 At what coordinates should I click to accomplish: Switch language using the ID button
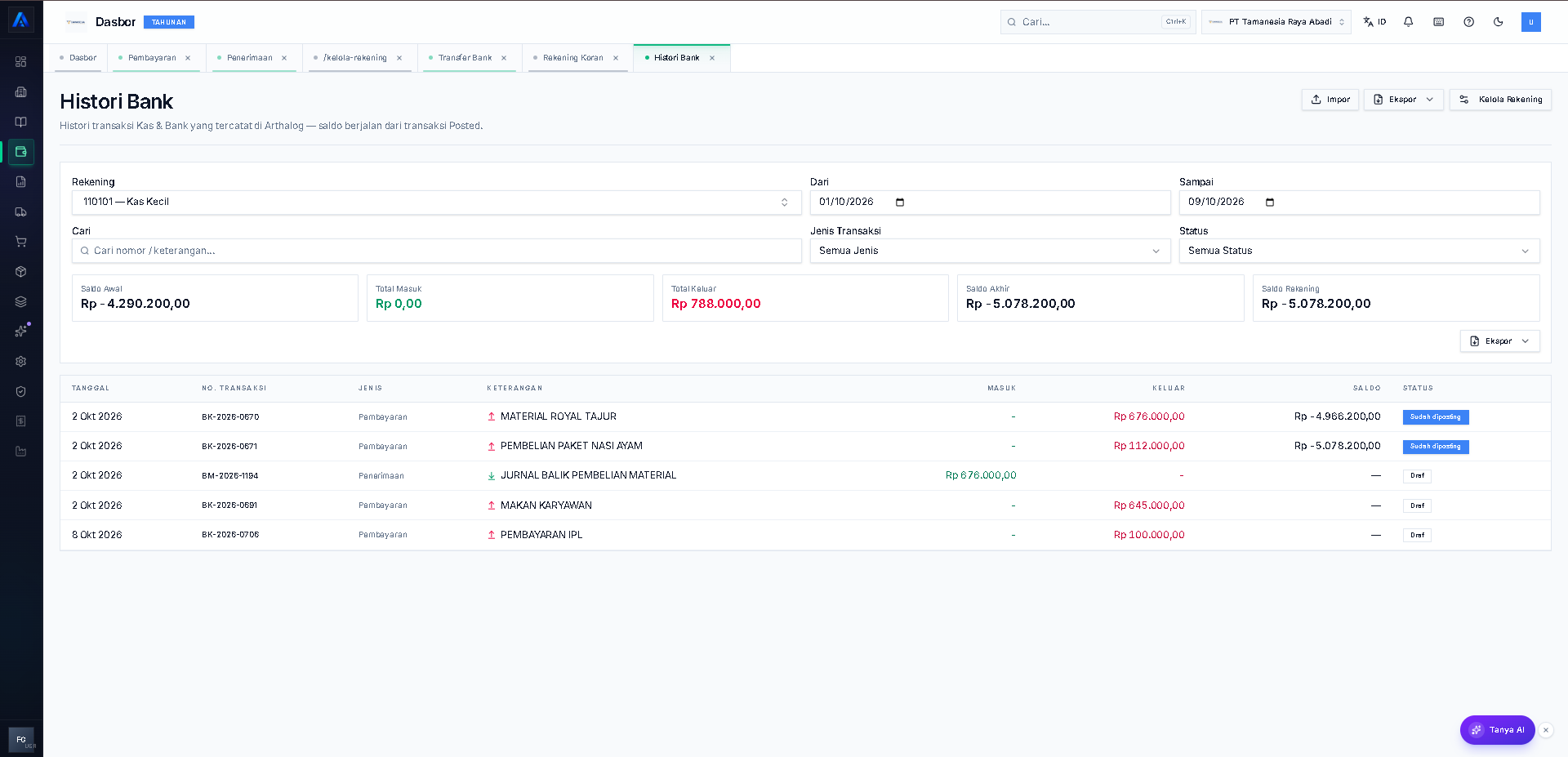[1375, 22]
